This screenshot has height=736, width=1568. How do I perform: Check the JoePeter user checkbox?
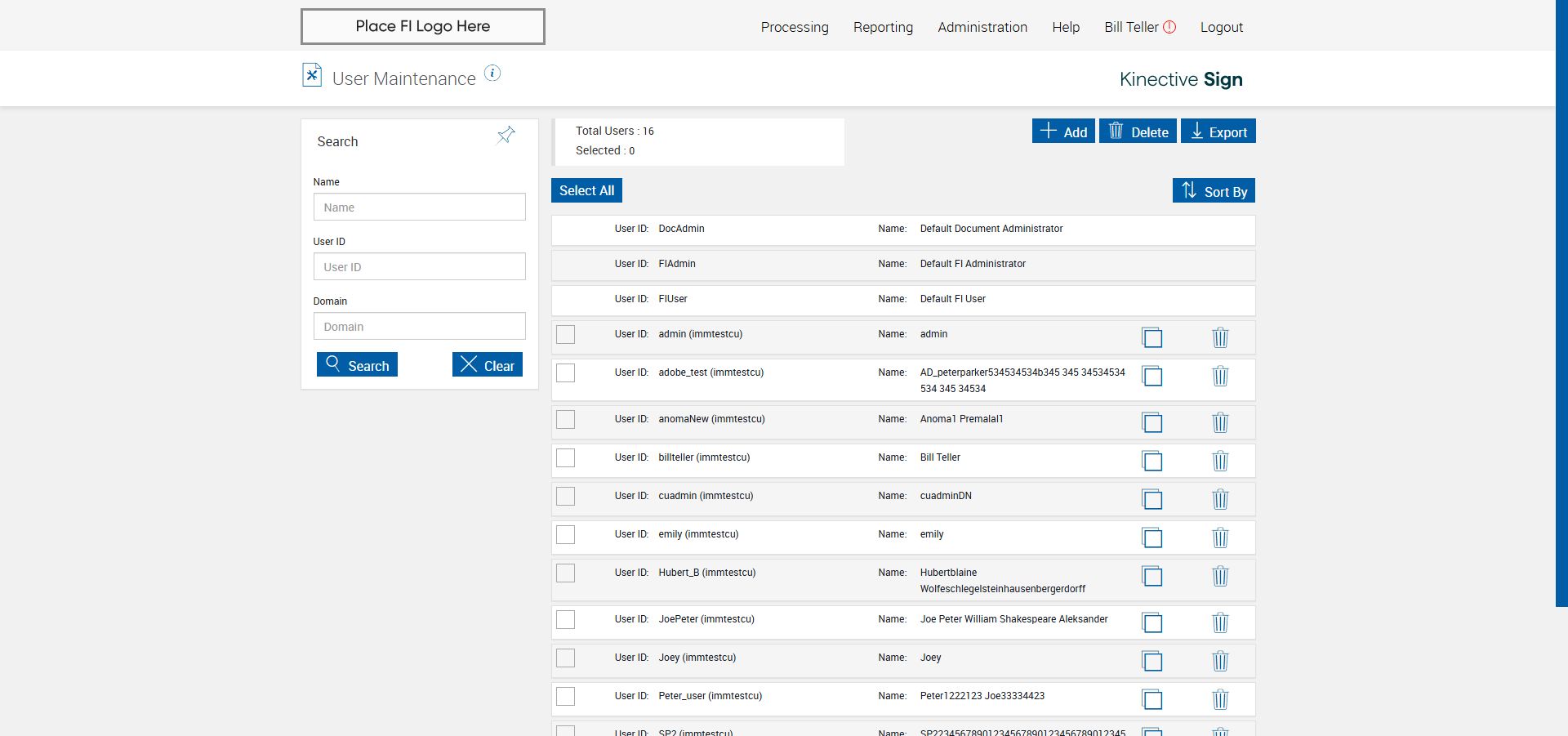click(565, 619)
